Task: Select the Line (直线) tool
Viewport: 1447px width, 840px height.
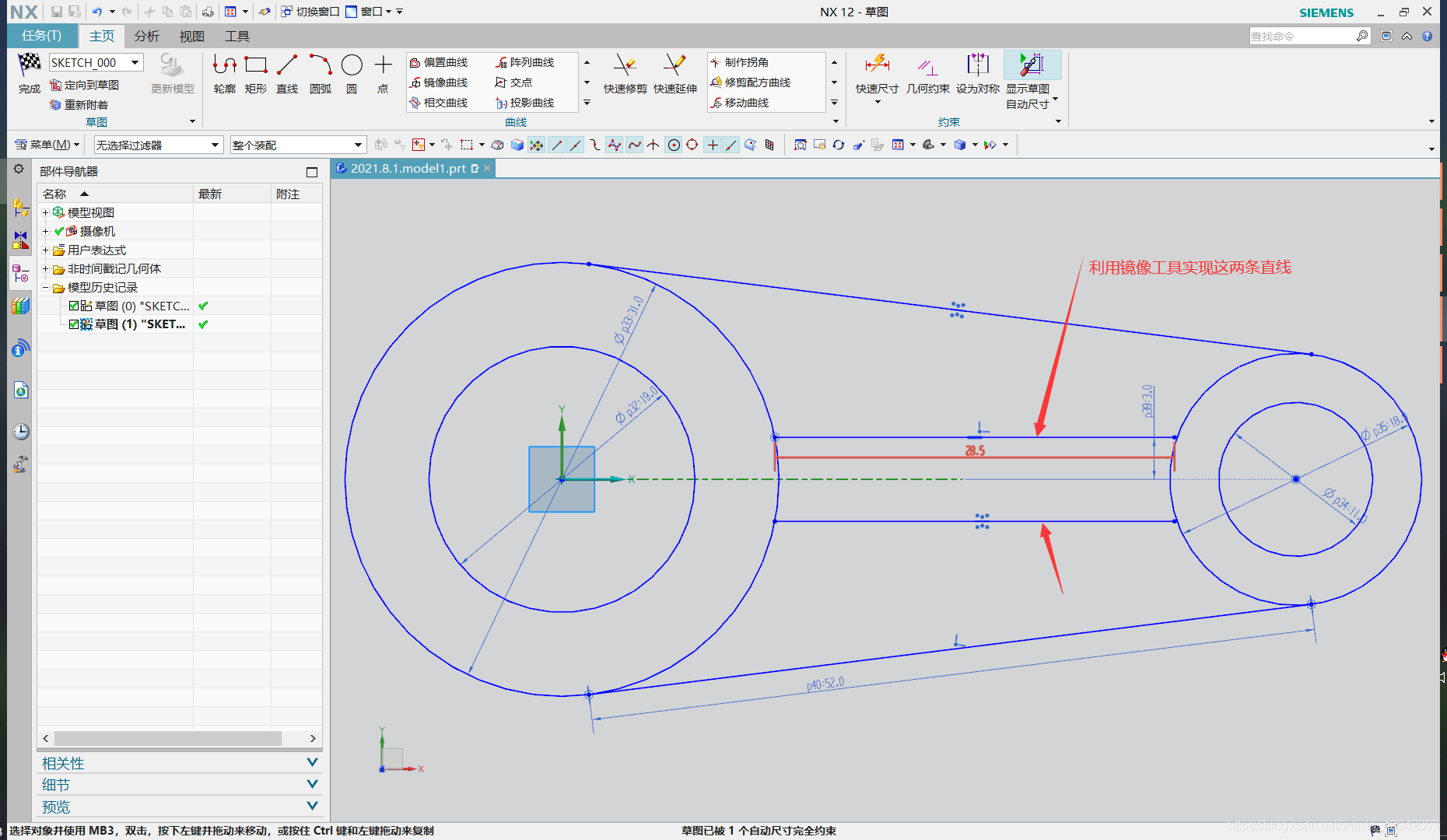Action: (x=287, y=75)
